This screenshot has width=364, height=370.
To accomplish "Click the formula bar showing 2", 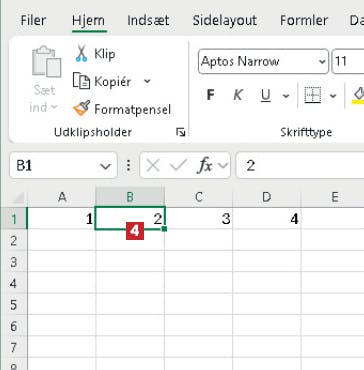I will coord(300,165).
